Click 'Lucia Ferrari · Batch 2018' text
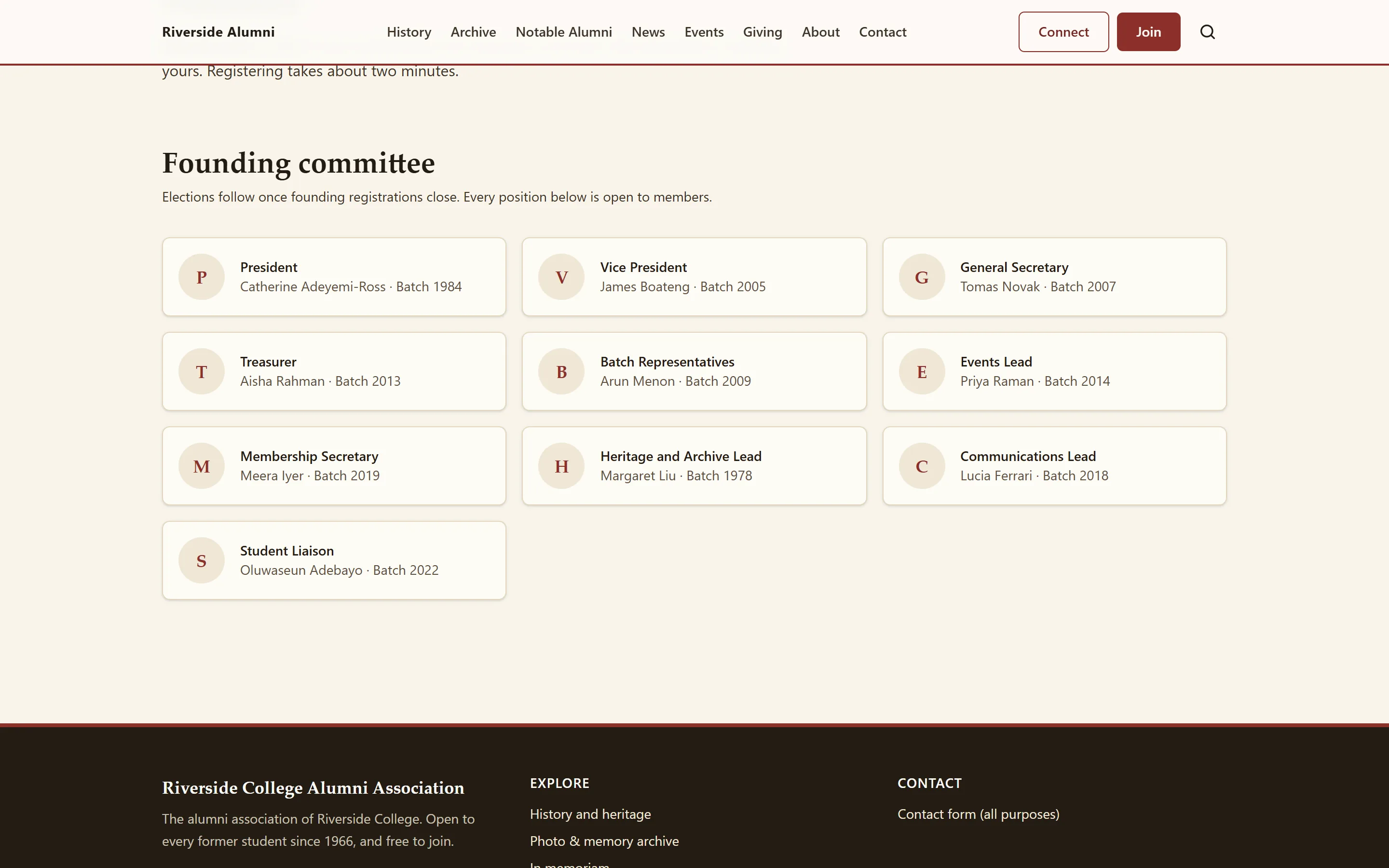 pos(1035,476)
